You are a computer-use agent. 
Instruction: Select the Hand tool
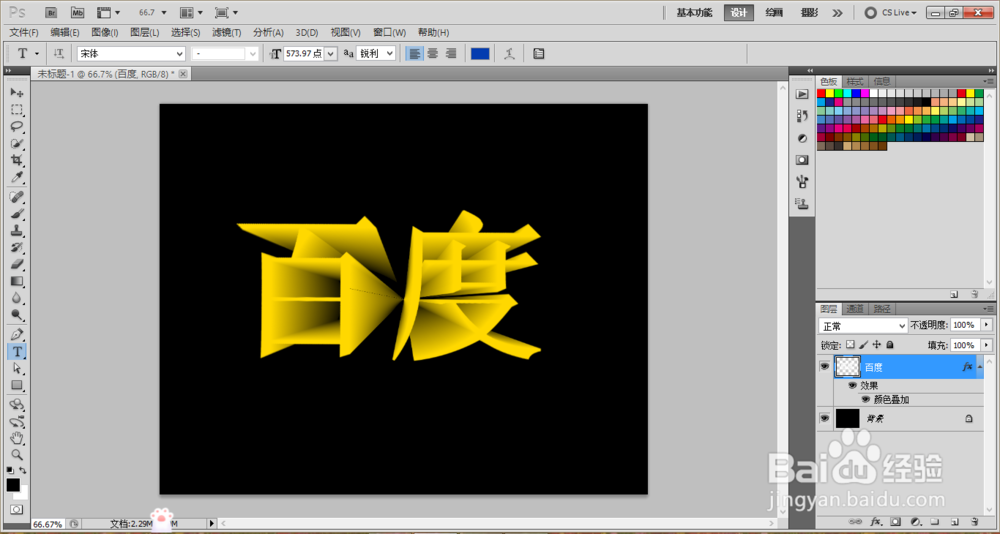click(17, 438)
